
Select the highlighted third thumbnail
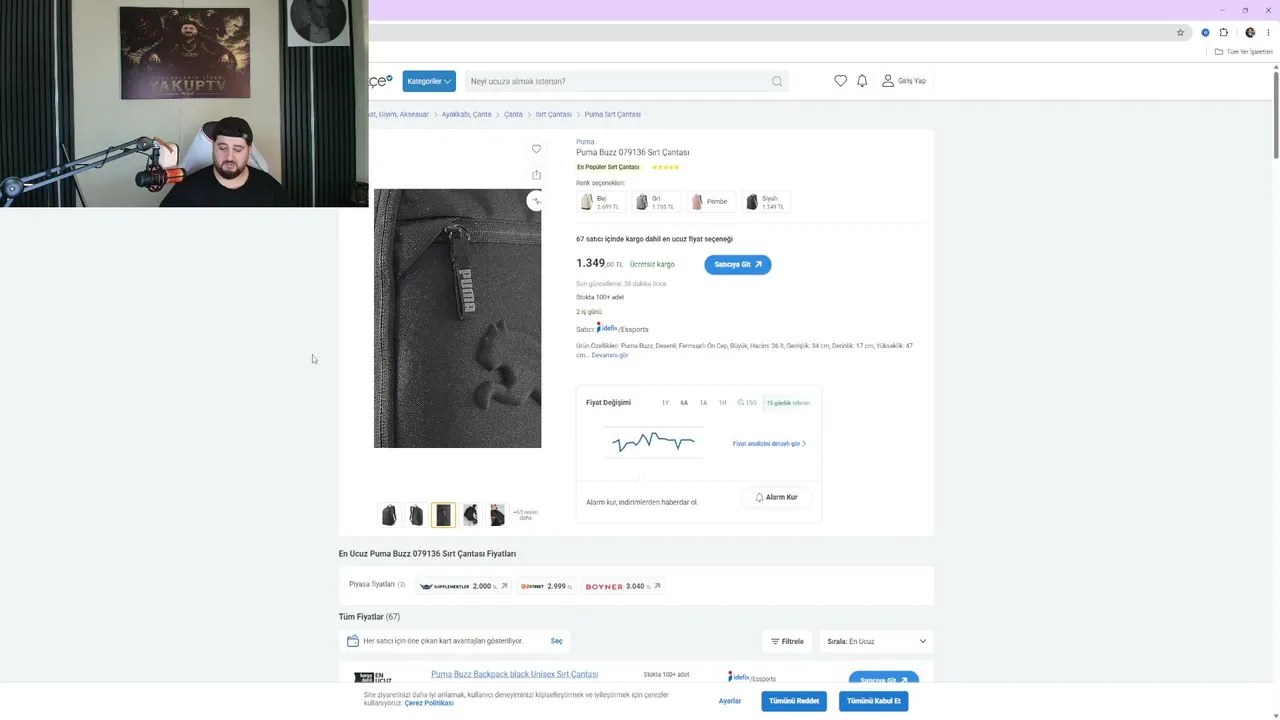(x=443, y=515)
